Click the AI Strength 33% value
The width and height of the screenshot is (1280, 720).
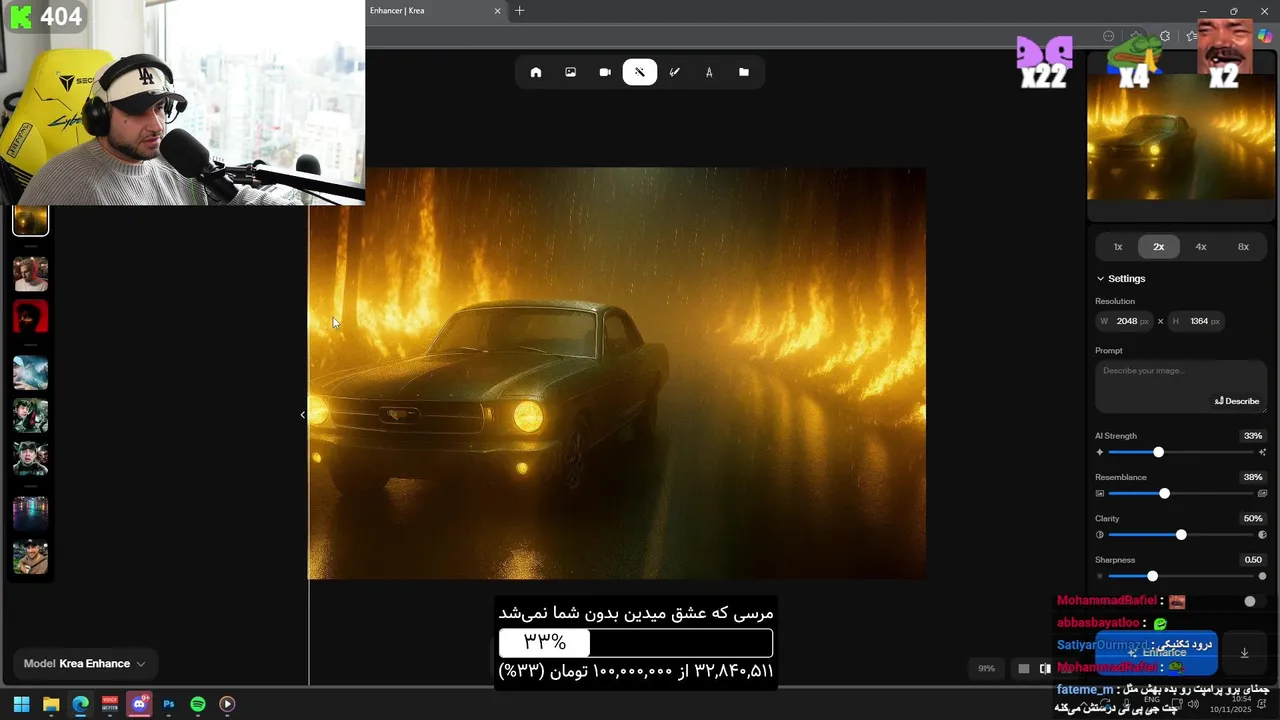click(x=1253, y=436)
